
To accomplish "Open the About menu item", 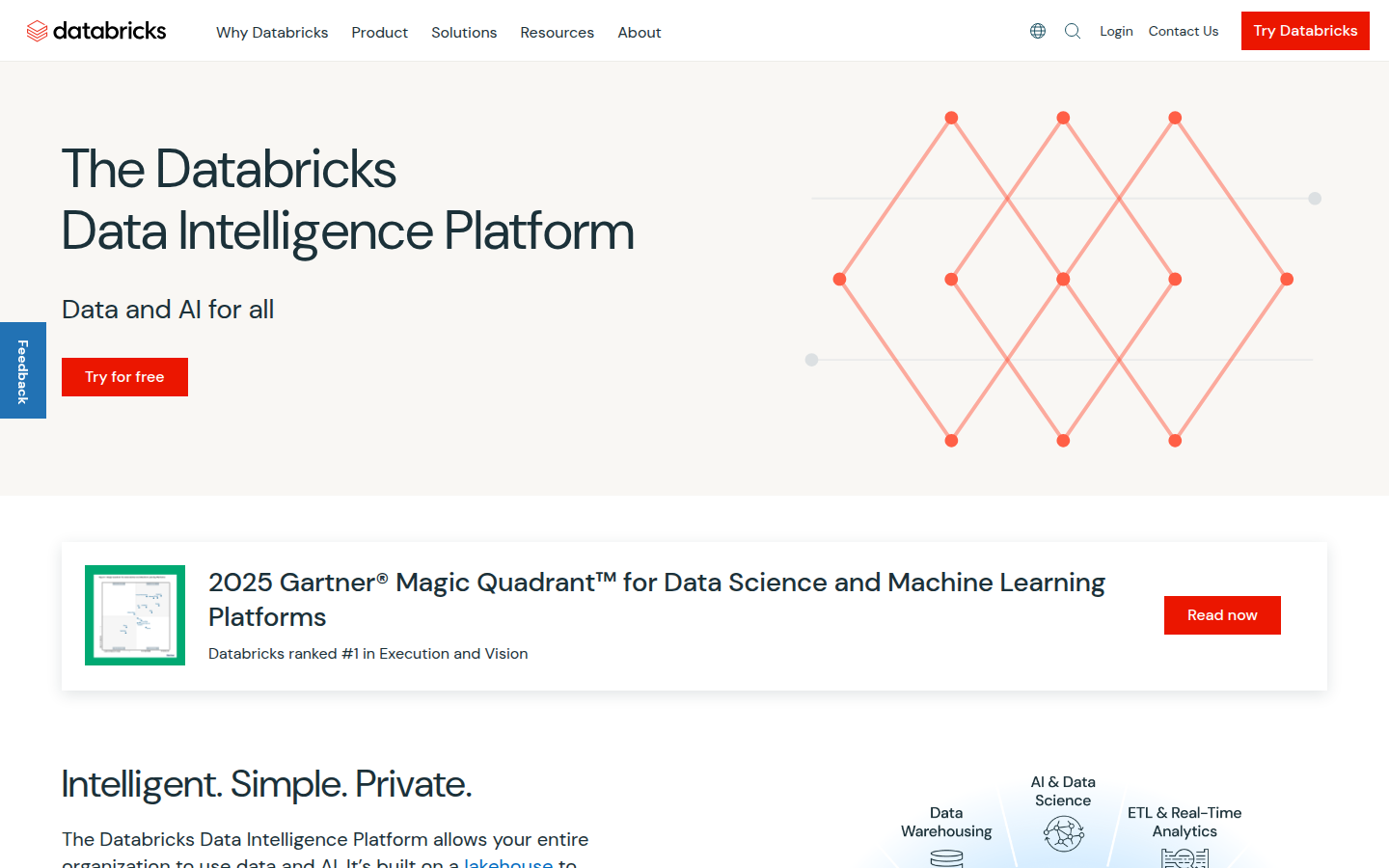I will tap(640, 33).
